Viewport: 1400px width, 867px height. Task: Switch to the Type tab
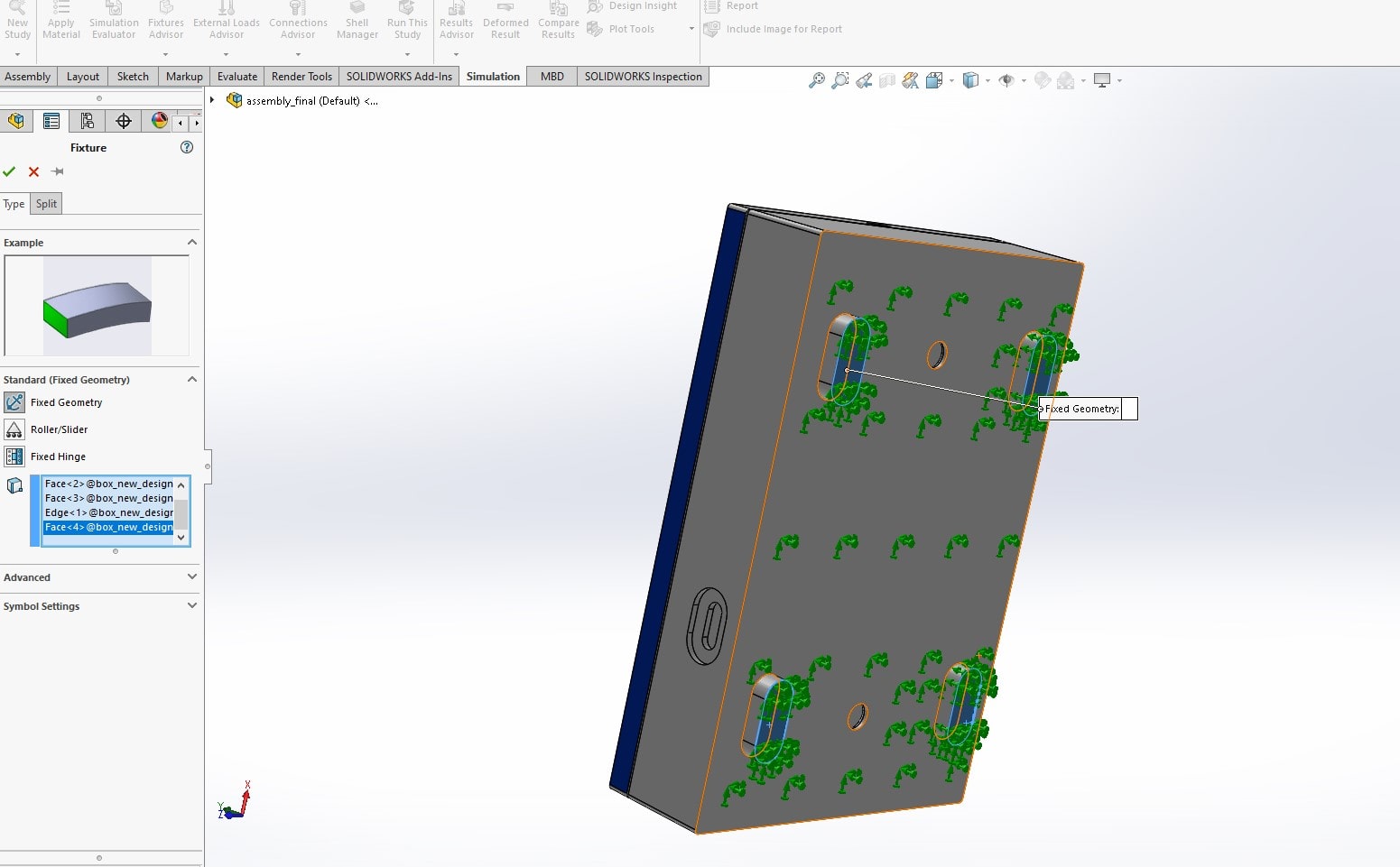pos(14,204)
